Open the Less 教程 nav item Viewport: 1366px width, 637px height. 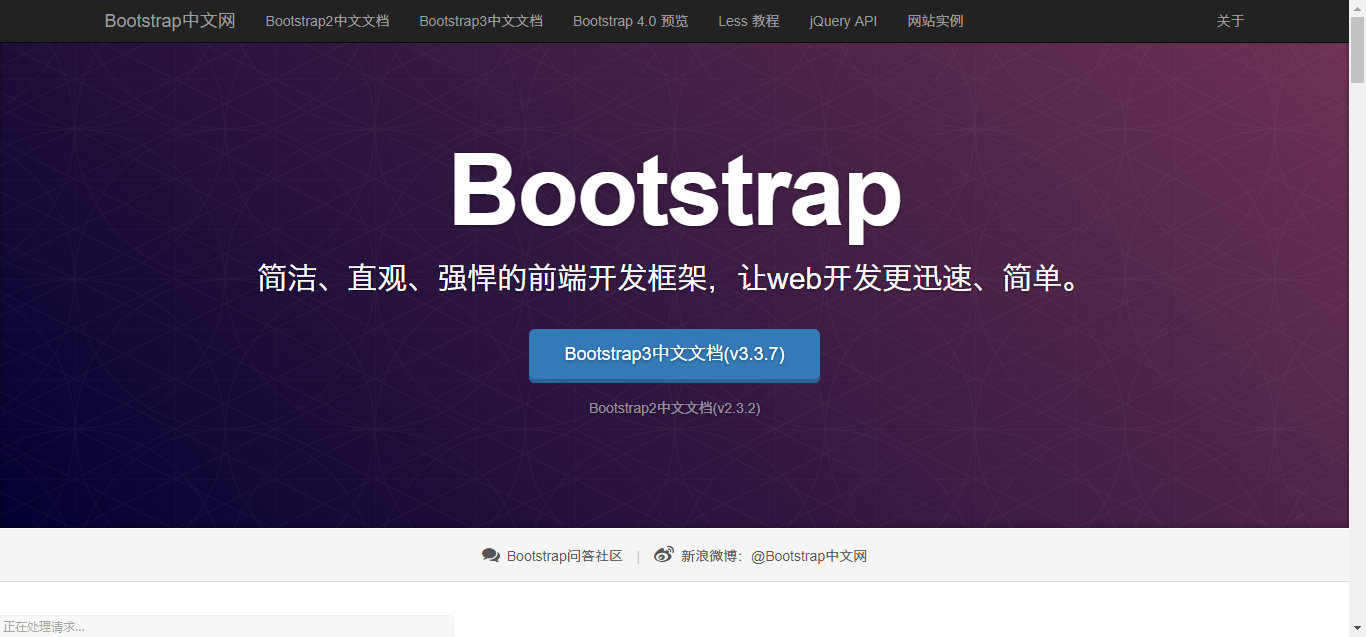[x=749, y=21]
